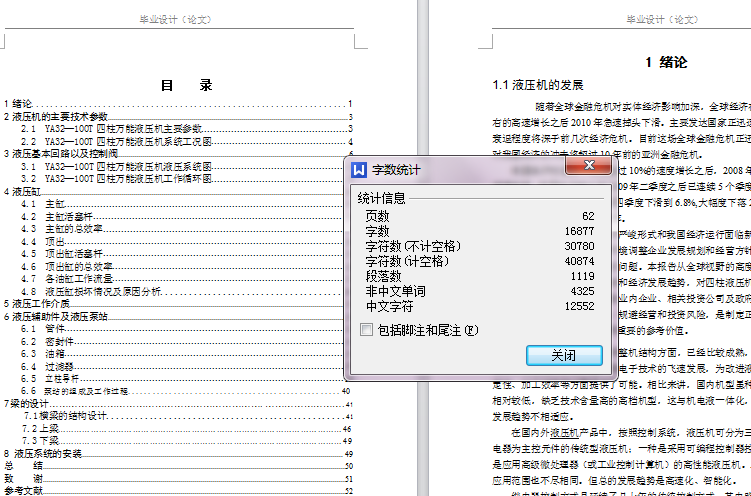The height and width of the screenshot is (496, 751).
Task: Open TOC entry 1 绪论
Action: 178,103
